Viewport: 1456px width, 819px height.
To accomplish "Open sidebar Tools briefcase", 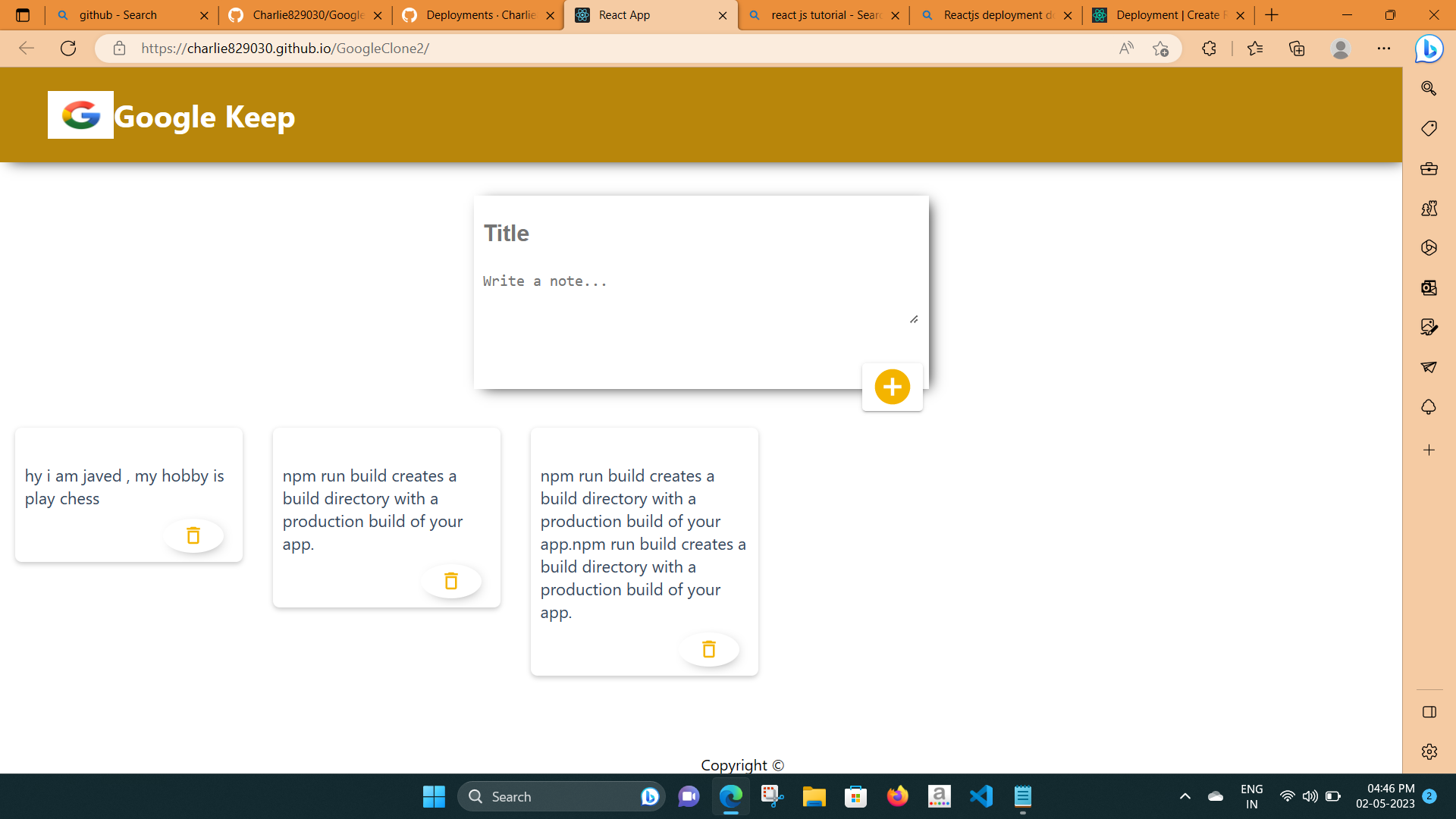I will 1429,168.
